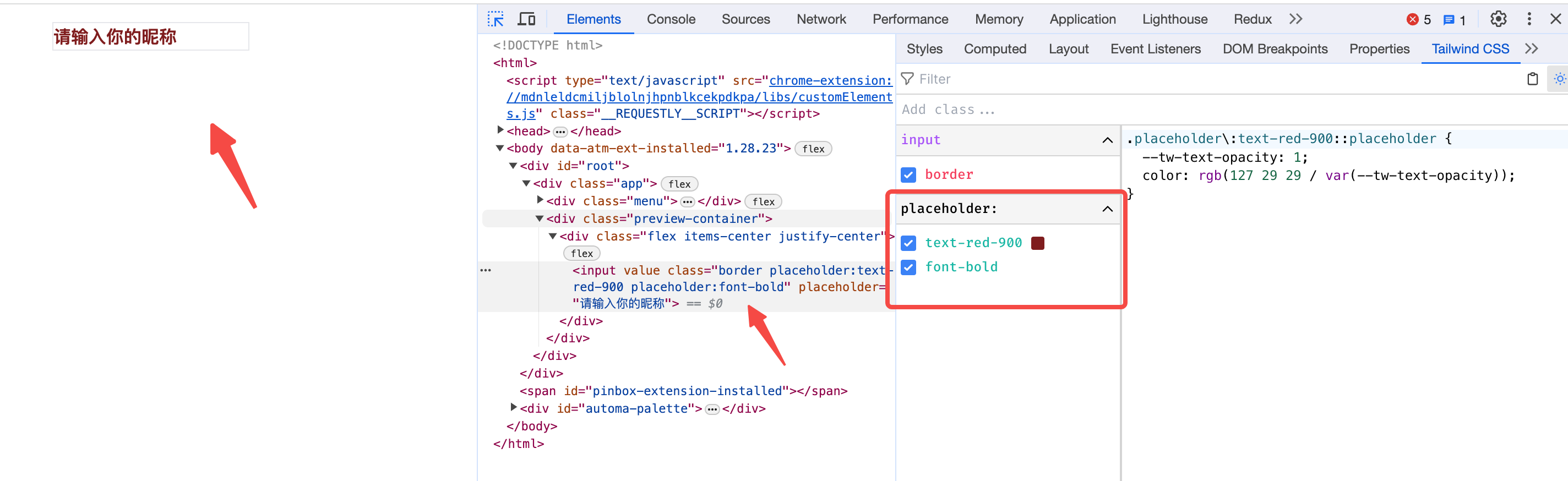Image resolution: width=1568 pixels, height=481 pixels.
Task: Click the blue issues message badge
Action: click(x=1454, y=20)
